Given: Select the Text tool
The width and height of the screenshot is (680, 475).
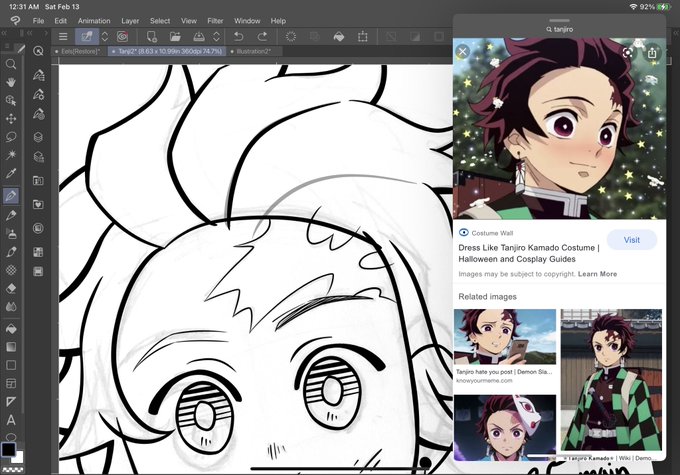Looking at the screenshot, I should point(11,420).
